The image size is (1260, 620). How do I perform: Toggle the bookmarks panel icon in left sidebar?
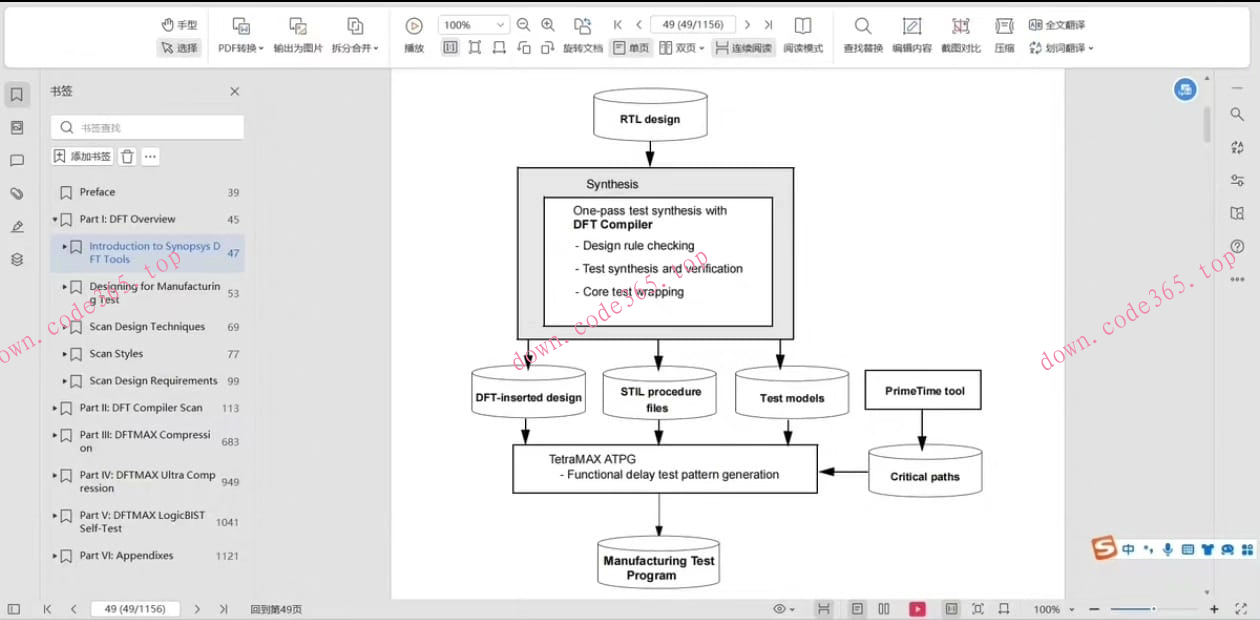[17, 95]
